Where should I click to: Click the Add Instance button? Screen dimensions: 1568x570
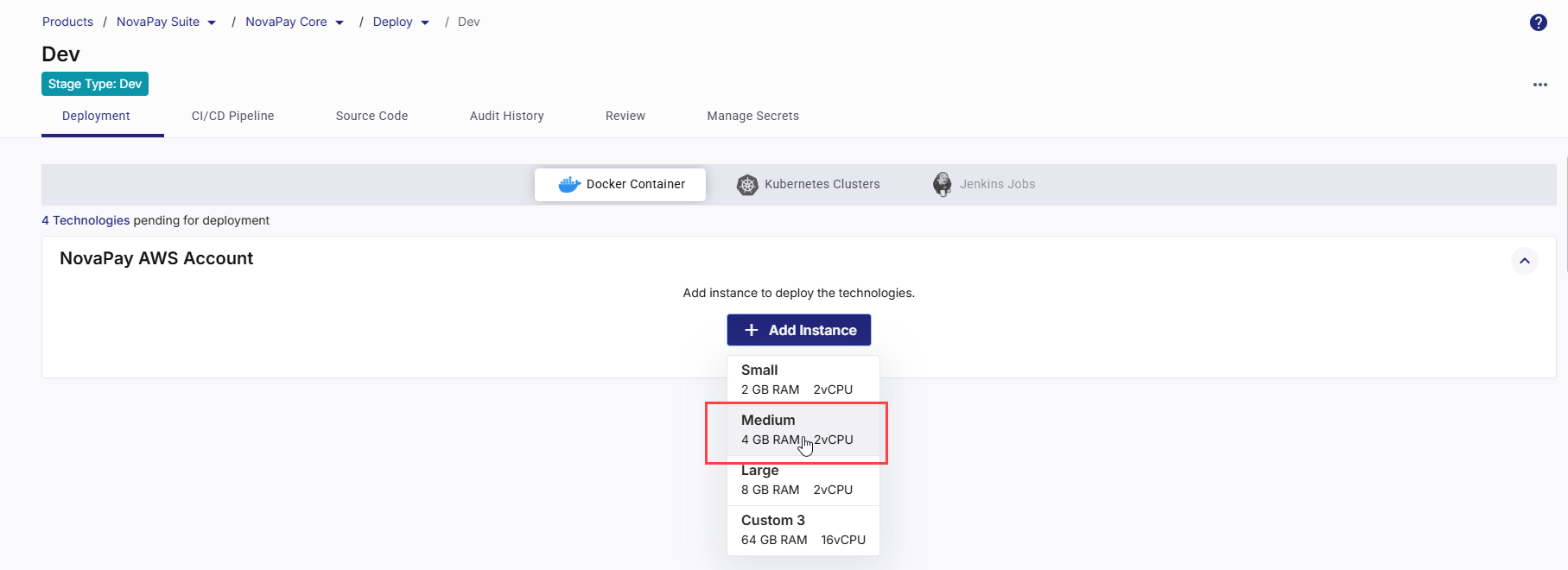pos(799,330)
